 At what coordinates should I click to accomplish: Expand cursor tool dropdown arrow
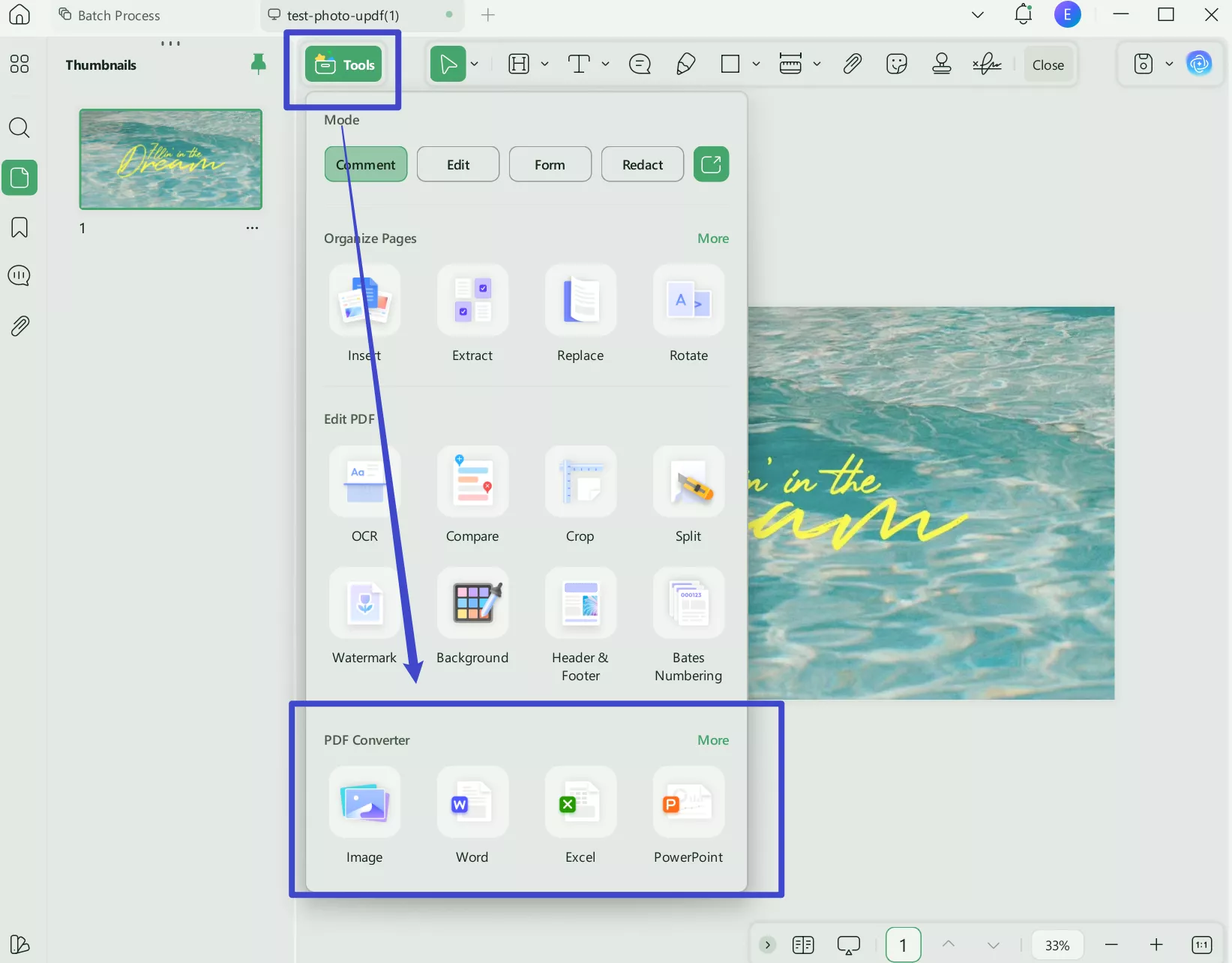(475, 64)
